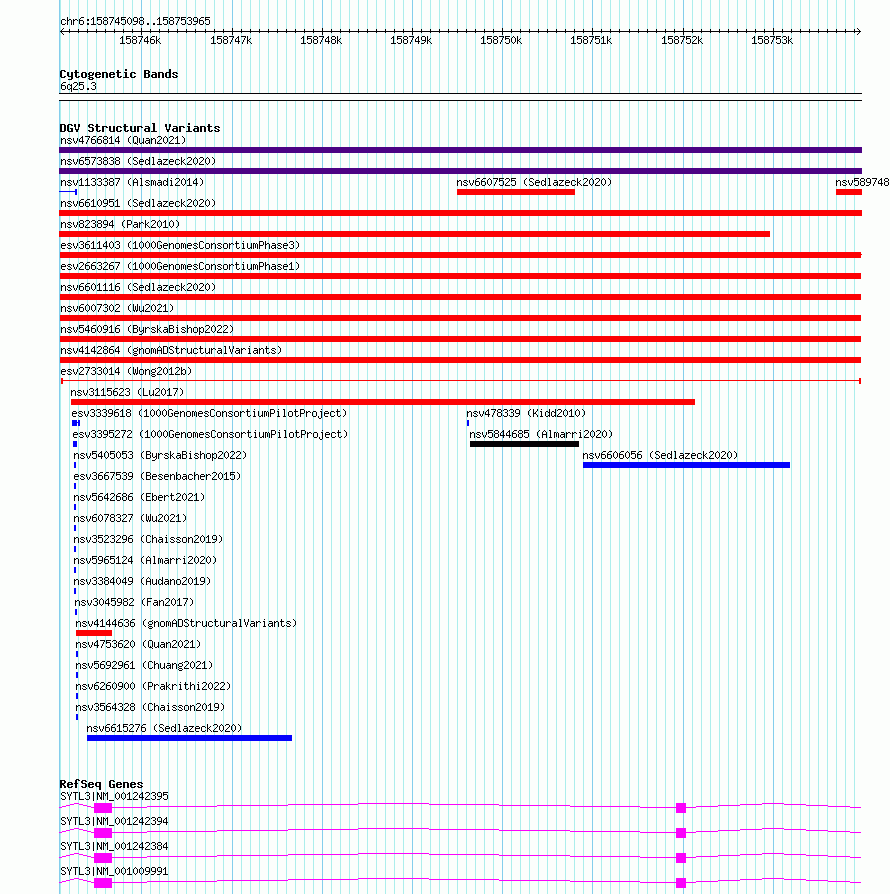This screenshot has width=890, height=894.
Task: Open nsv5692961 (Chuang2021) variant
Action: [144, 665]
